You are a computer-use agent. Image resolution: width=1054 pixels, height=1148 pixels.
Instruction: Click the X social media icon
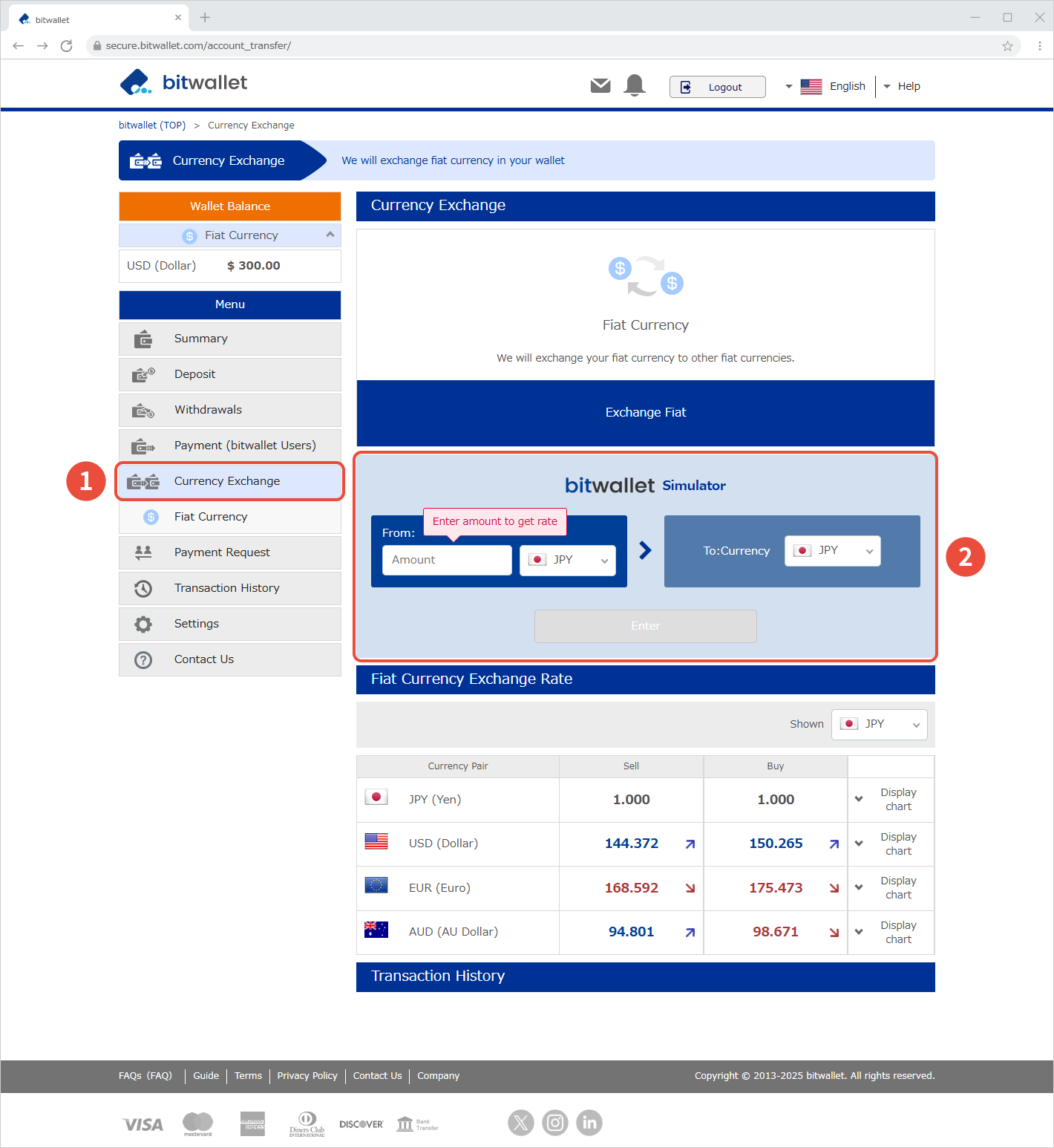pyautogui.click(x=521, y=1123)
